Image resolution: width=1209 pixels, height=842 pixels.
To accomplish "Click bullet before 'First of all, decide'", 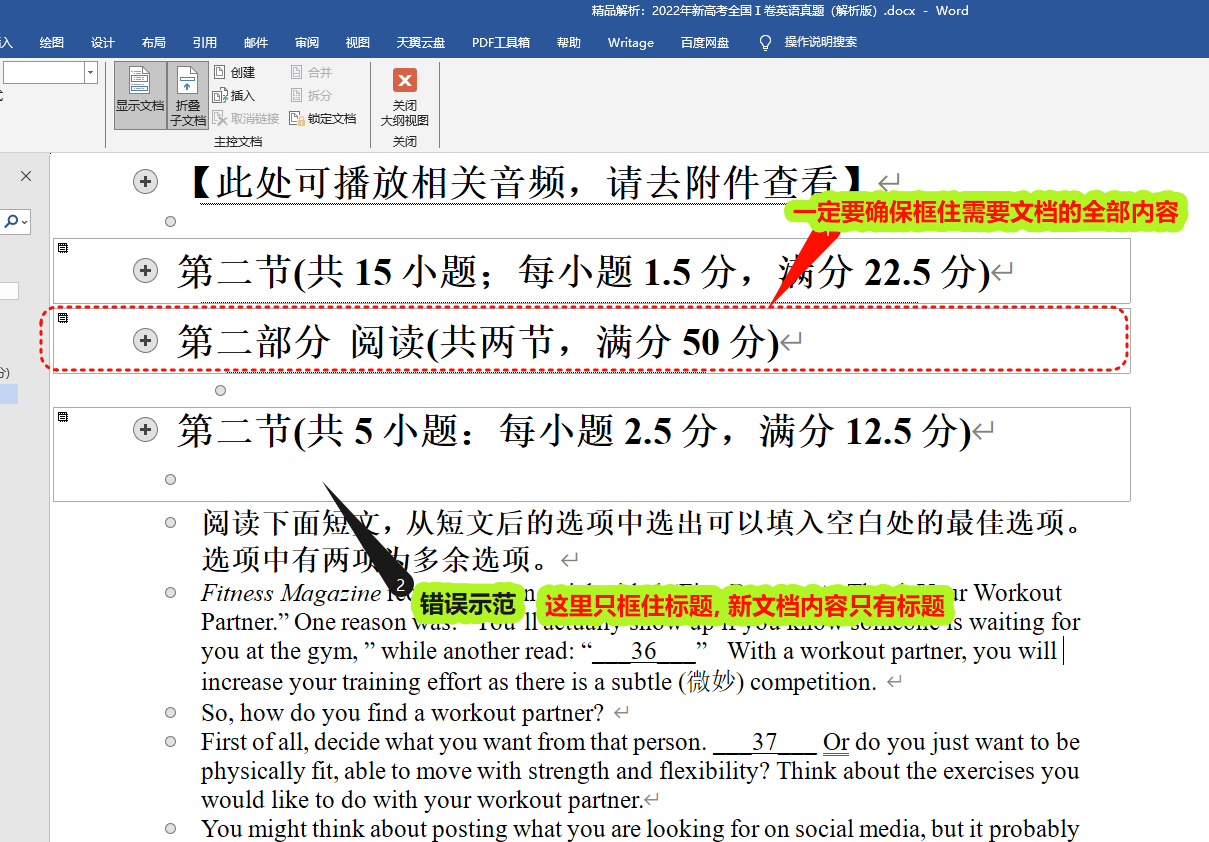I will click(x=171, y=741).
